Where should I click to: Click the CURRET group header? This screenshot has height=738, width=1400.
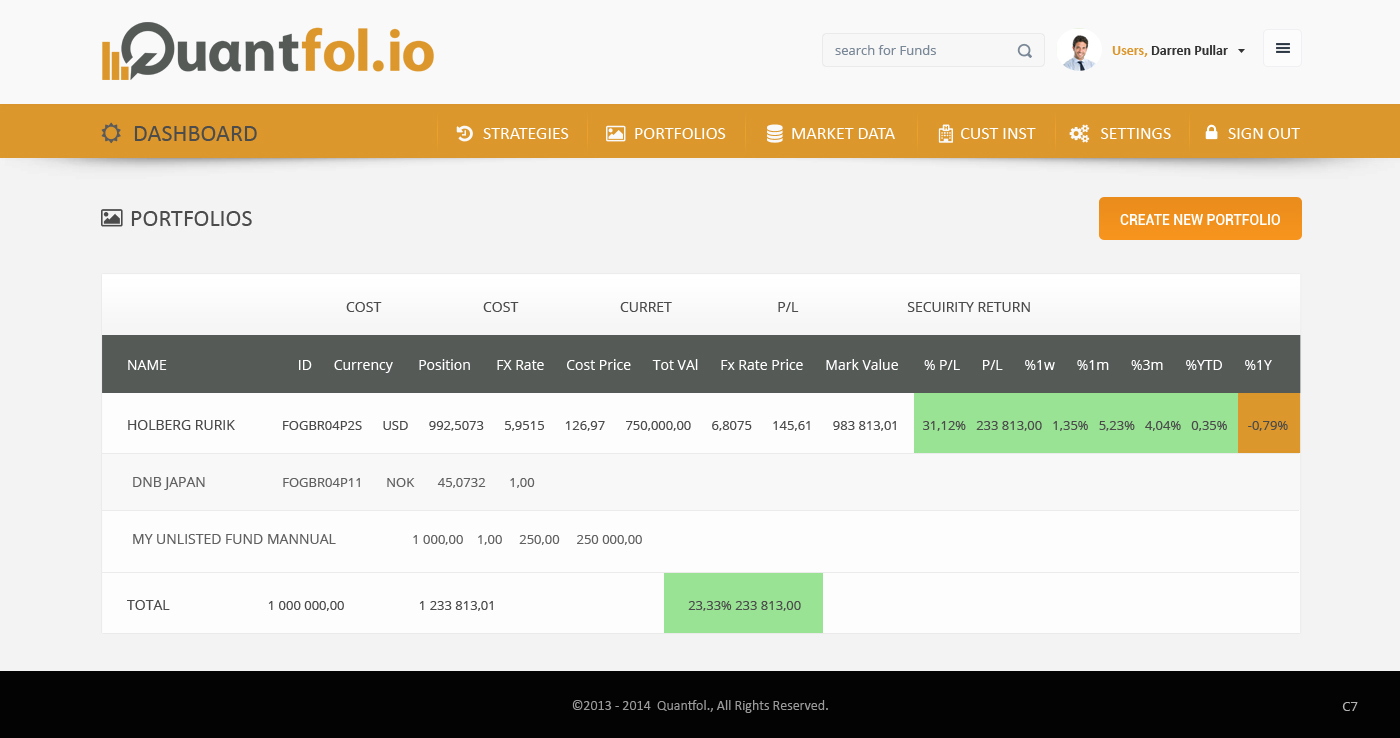(x=646, y=307)
